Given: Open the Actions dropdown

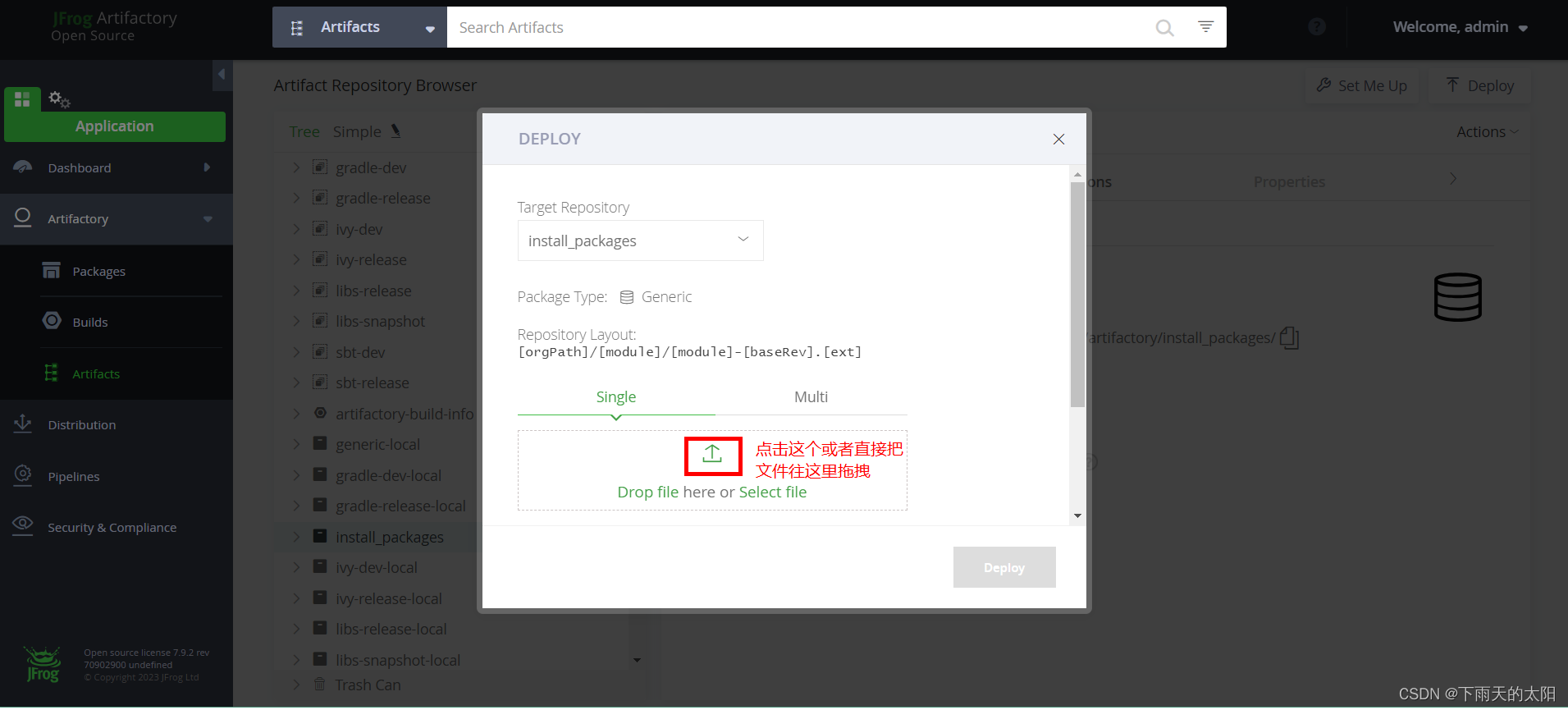Looking at the screenshot, I should point(1488,132).
